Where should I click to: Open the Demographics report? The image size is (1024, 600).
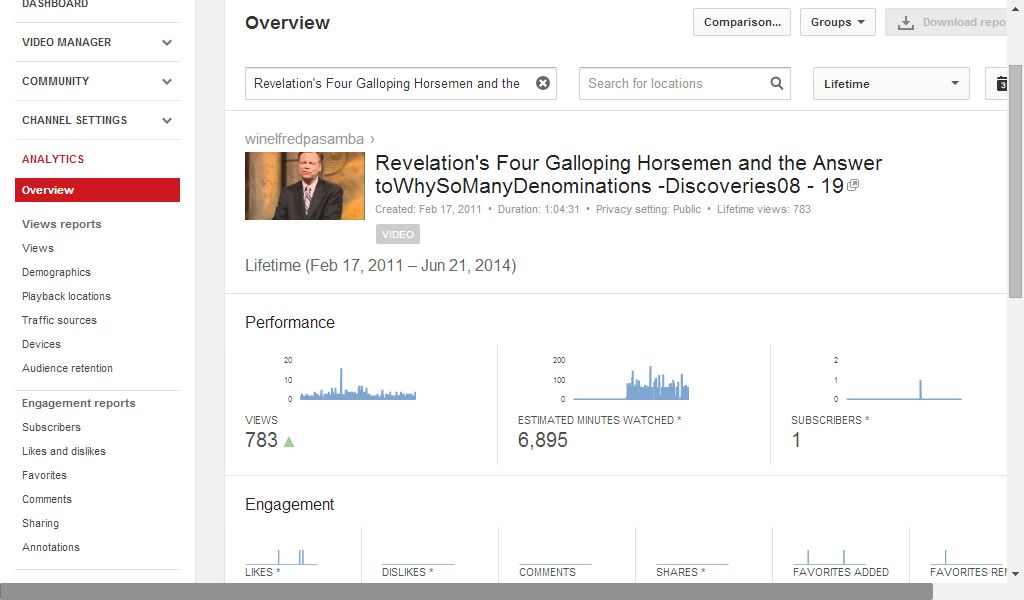(56, 272)
